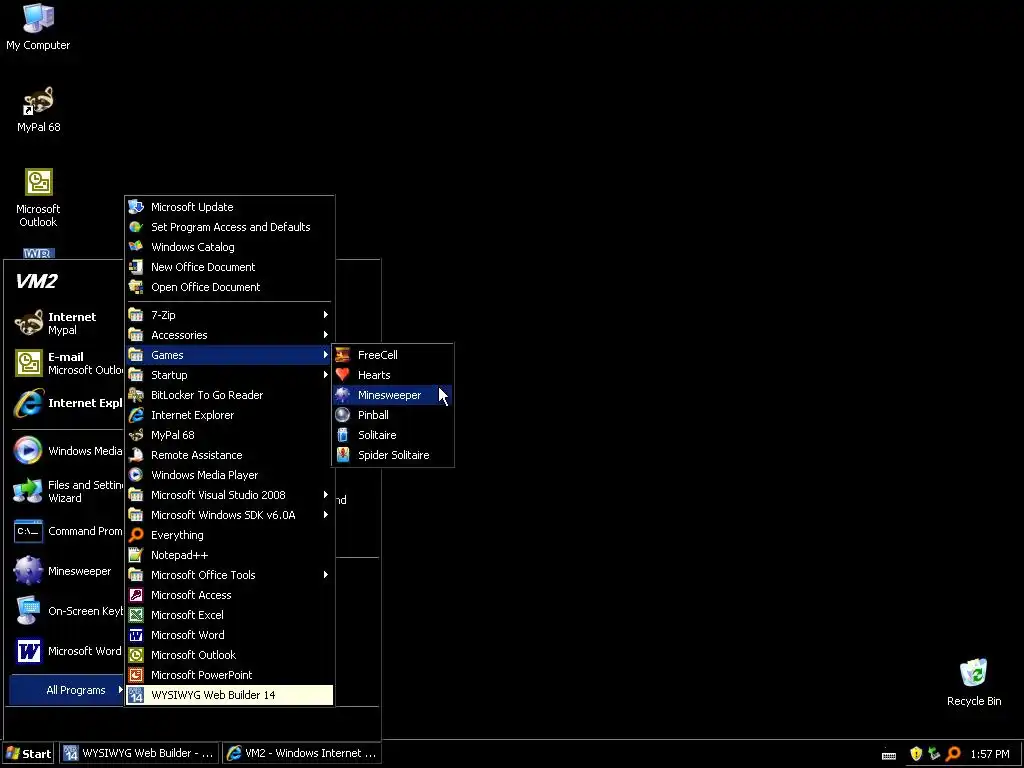Choose Open Office Document

tap(229, 287)
